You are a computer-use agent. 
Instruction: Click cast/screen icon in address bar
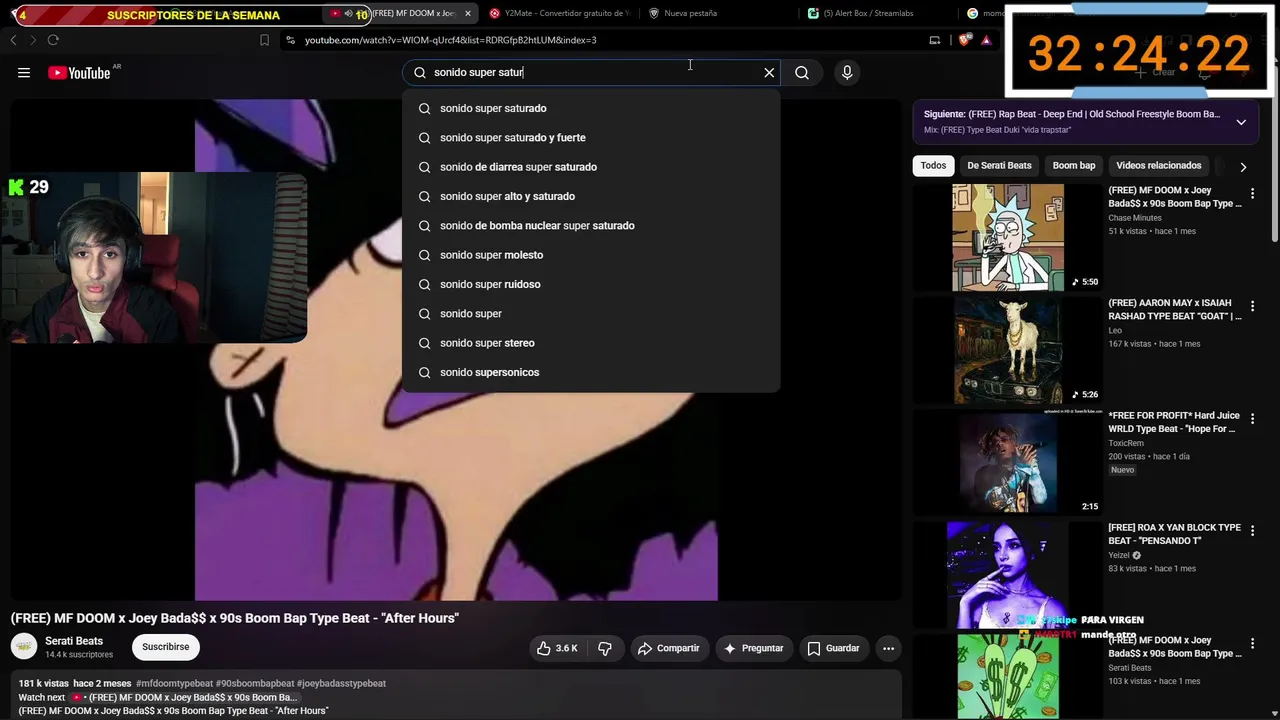[x=934, y=40]
